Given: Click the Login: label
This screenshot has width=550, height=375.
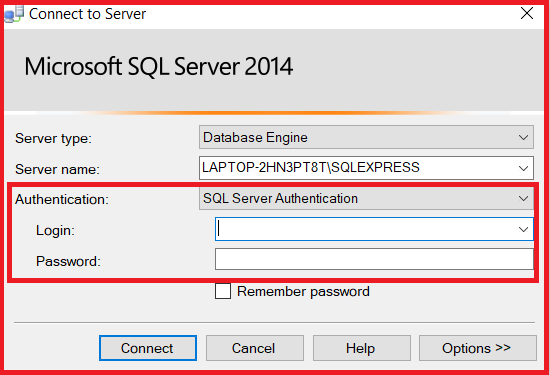Looking at the screenshot, I should pos(55,230).
